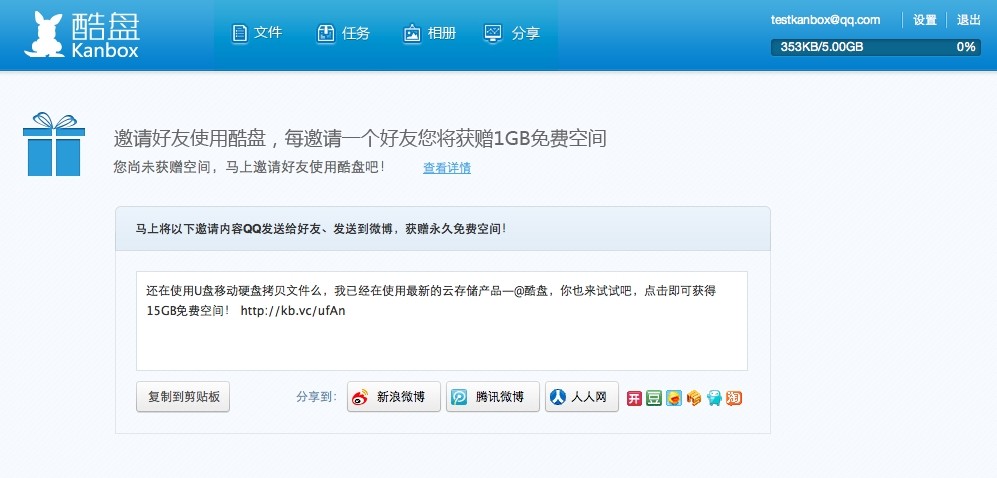Viewport: 997px width, 478px height.
Task: Share to Taobao via orange 淘 icon
Action: coord(734,399)
